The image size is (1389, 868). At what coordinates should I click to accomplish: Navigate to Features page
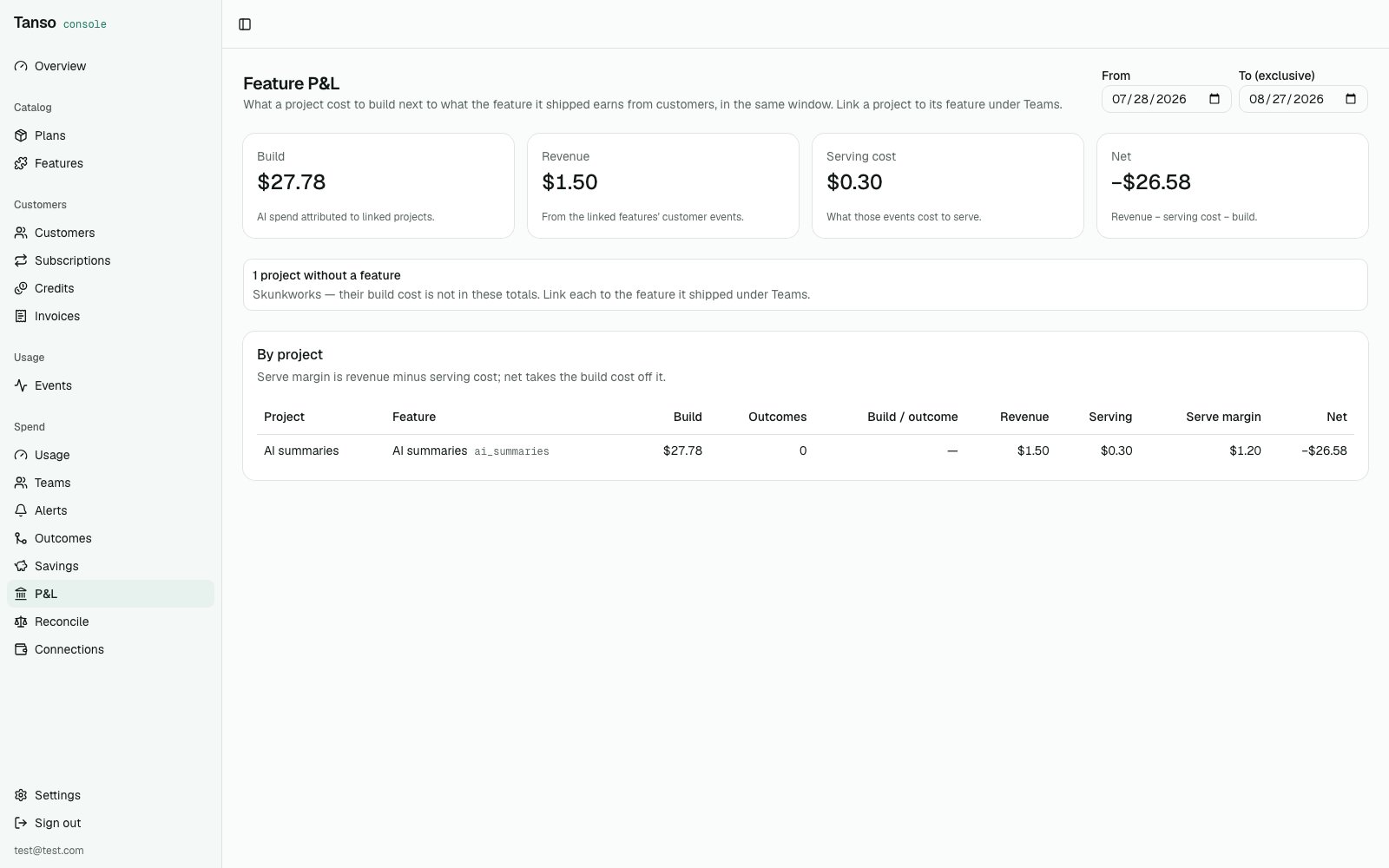point(110,163)
